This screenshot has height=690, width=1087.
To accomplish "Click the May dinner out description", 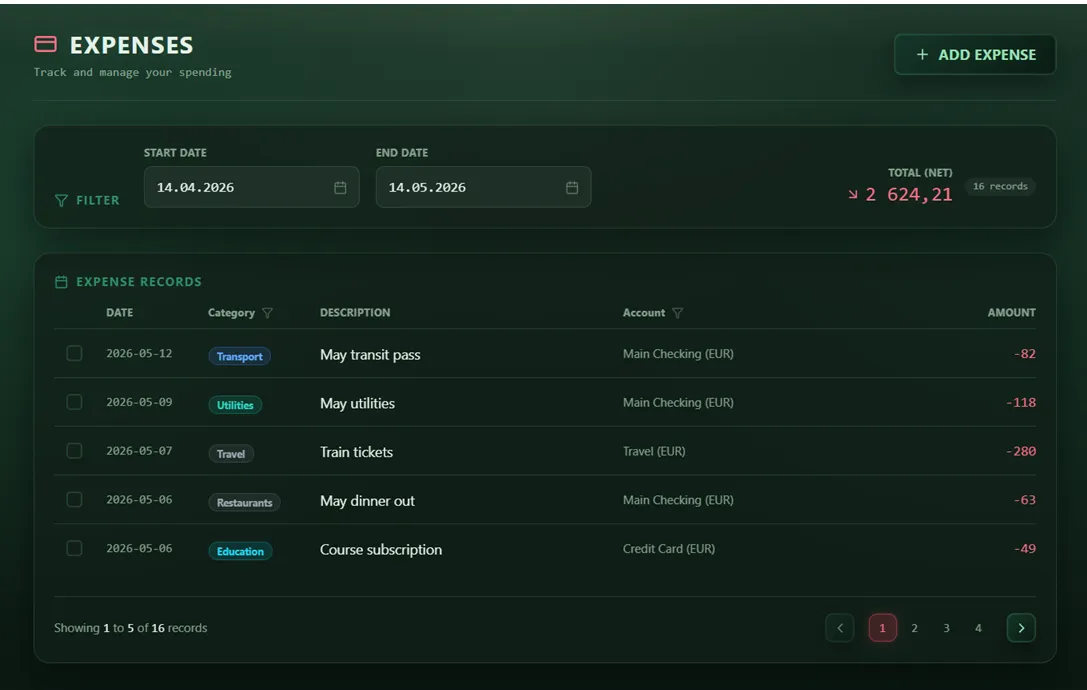I will tap(367, 501).
